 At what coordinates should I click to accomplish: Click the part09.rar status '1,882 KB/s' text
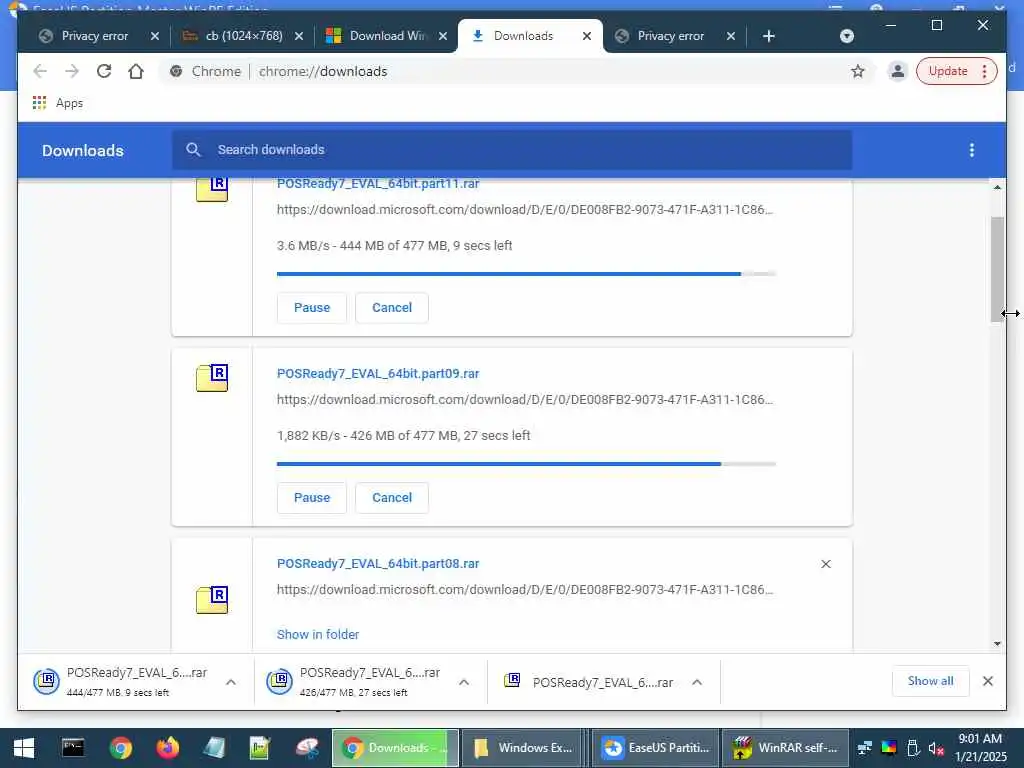coord(403,436)
